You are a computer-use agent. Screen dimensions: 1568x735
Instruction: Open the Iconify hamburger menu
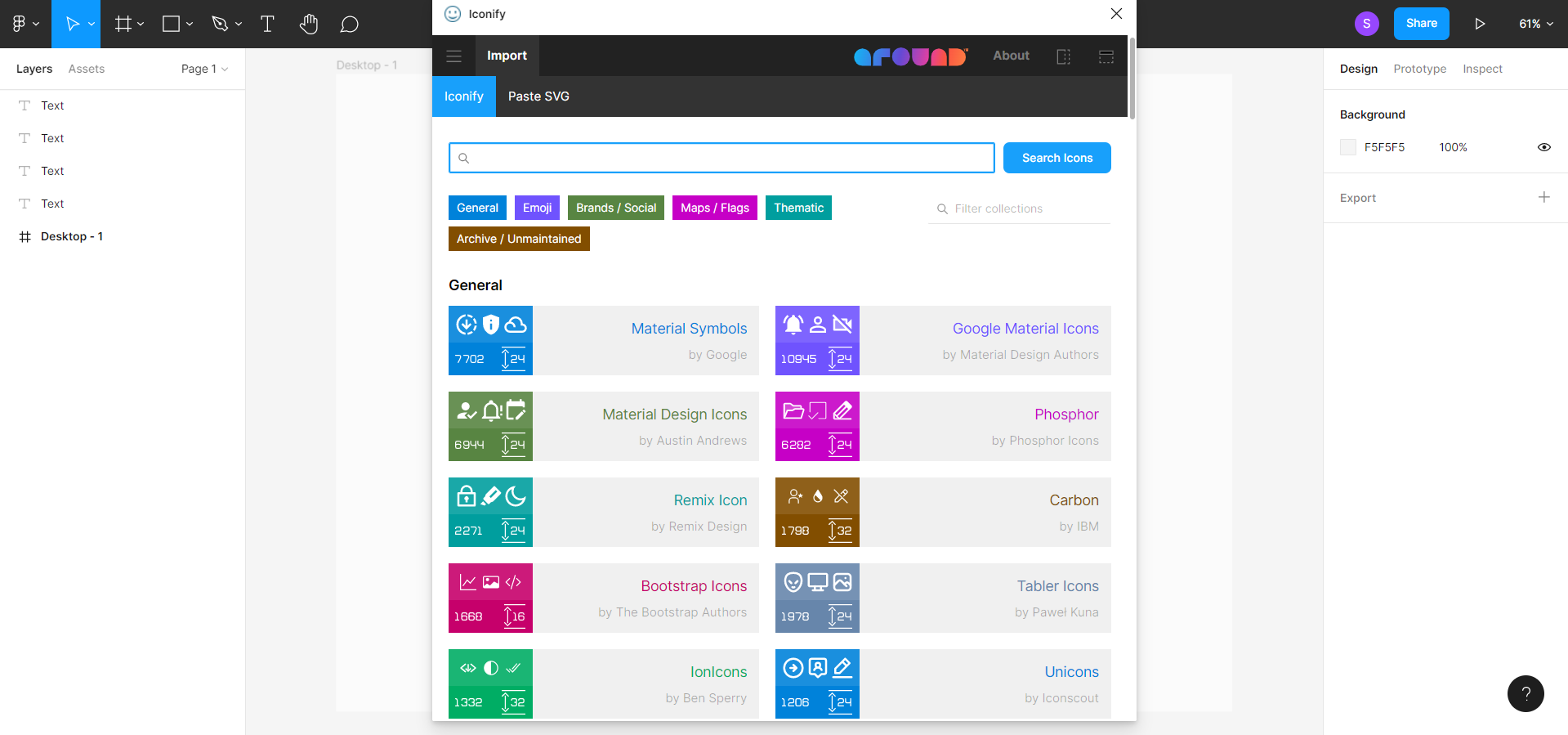[453, 56]
